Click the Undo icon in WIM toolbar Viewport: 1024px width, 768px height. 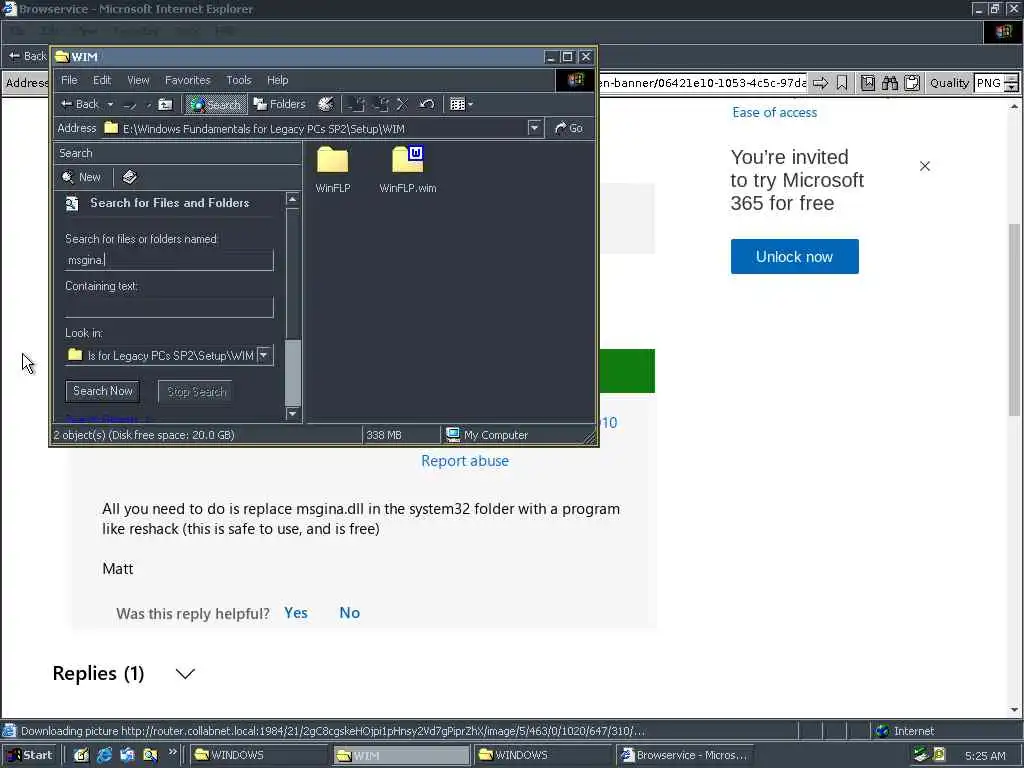tap(426, 104)
